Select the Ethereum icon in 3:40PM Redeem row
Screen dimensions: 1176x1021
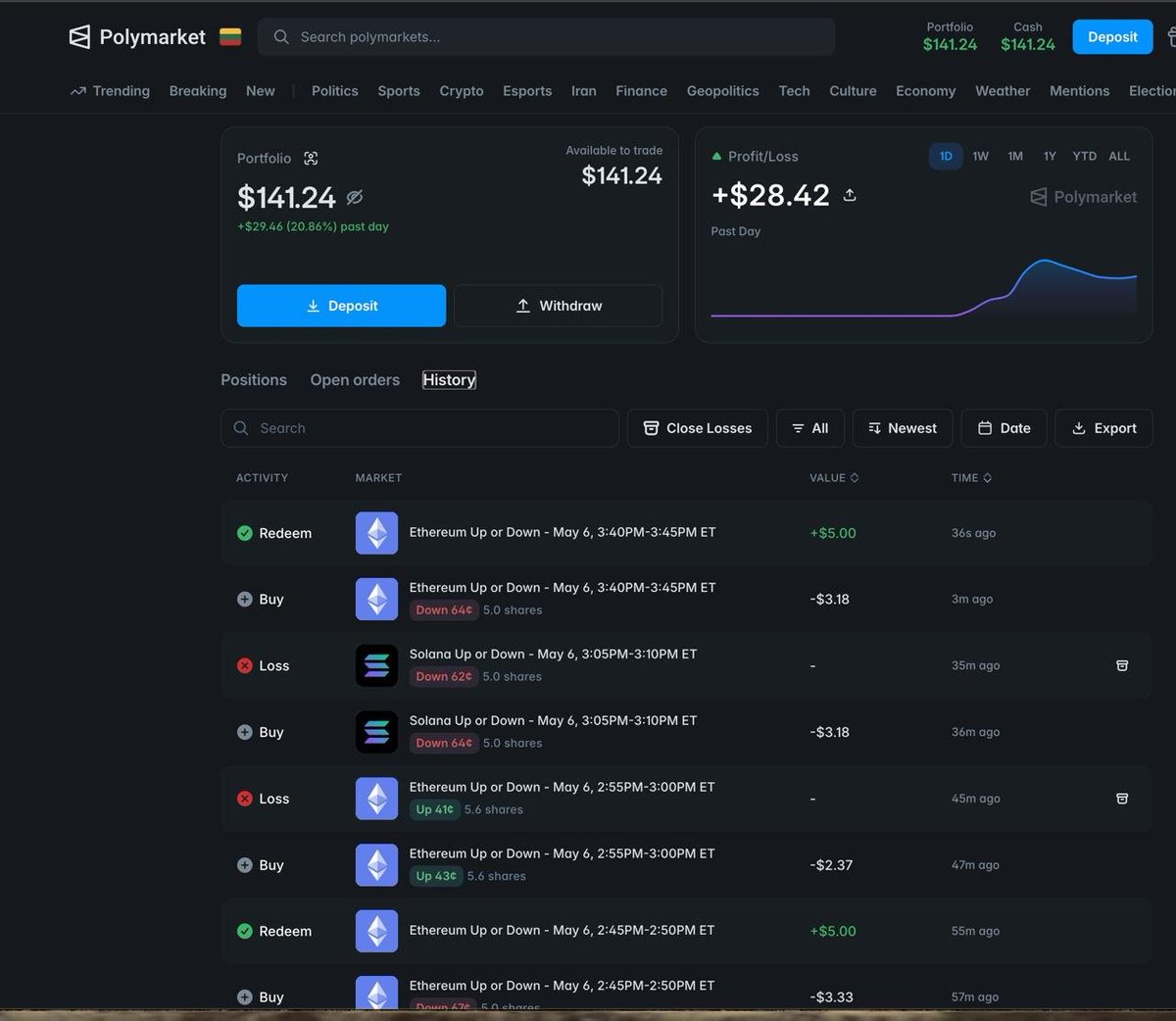coord(376,533)
